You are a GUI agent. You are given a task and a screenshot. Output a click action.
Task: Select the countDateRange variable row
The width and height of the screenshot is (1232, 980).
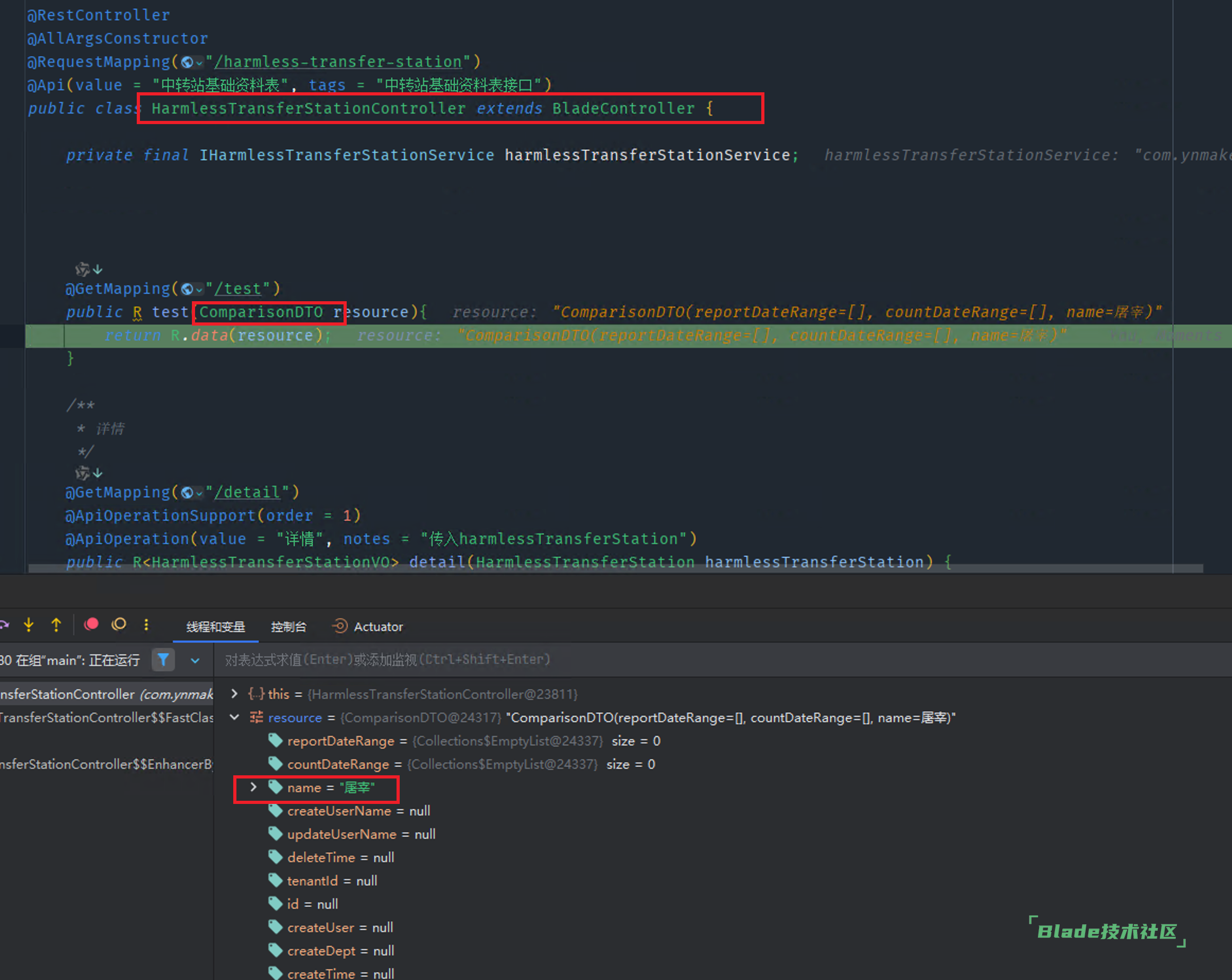click(723, 765)
